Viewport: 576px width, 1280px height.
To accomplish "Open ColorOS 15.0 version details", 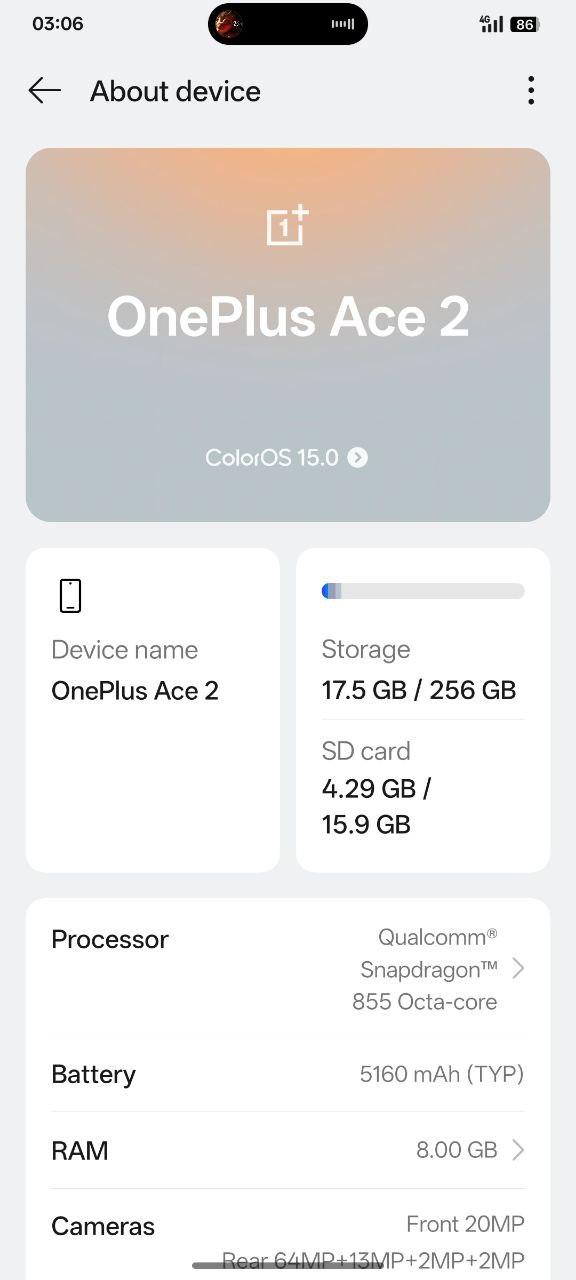I will (x=287, y=458).
